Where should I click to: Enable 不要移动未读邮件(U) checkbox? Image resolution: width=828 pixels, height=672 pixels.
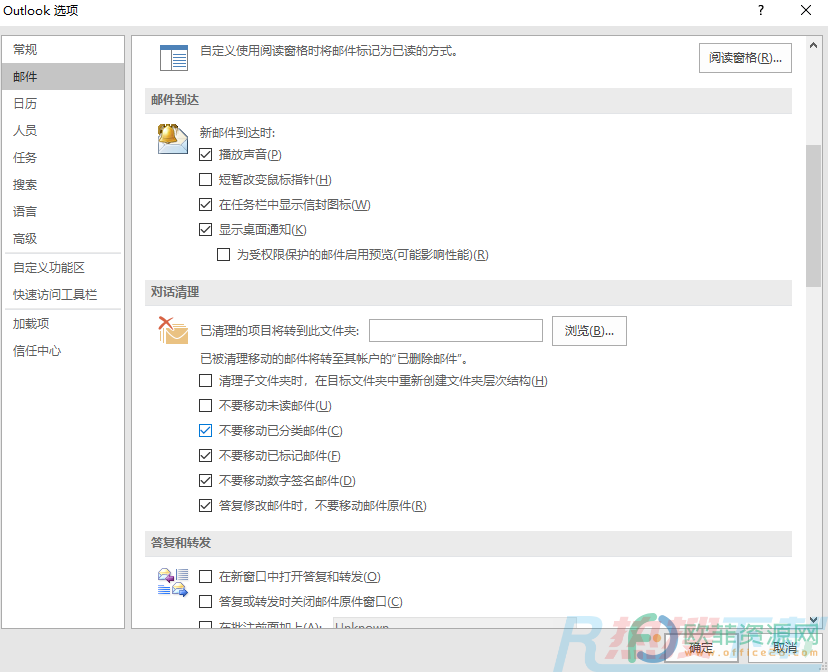[205, 405]
